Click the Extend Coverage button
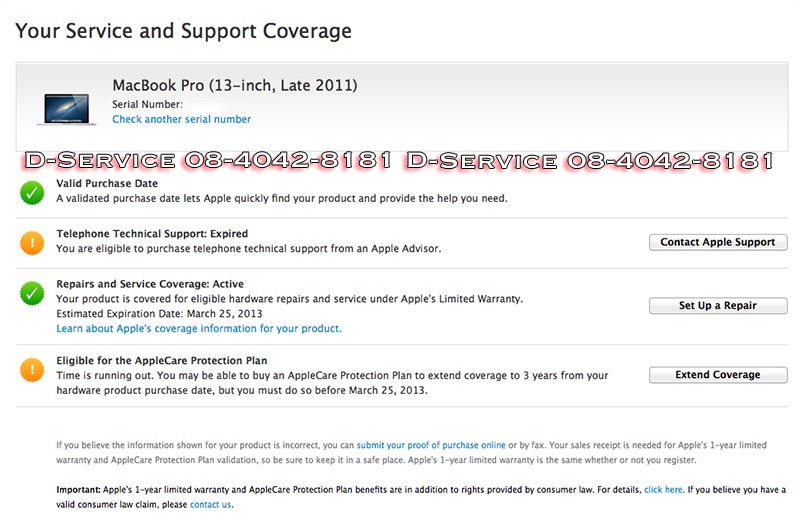The image size is (800, 529). tap(717, 375)
